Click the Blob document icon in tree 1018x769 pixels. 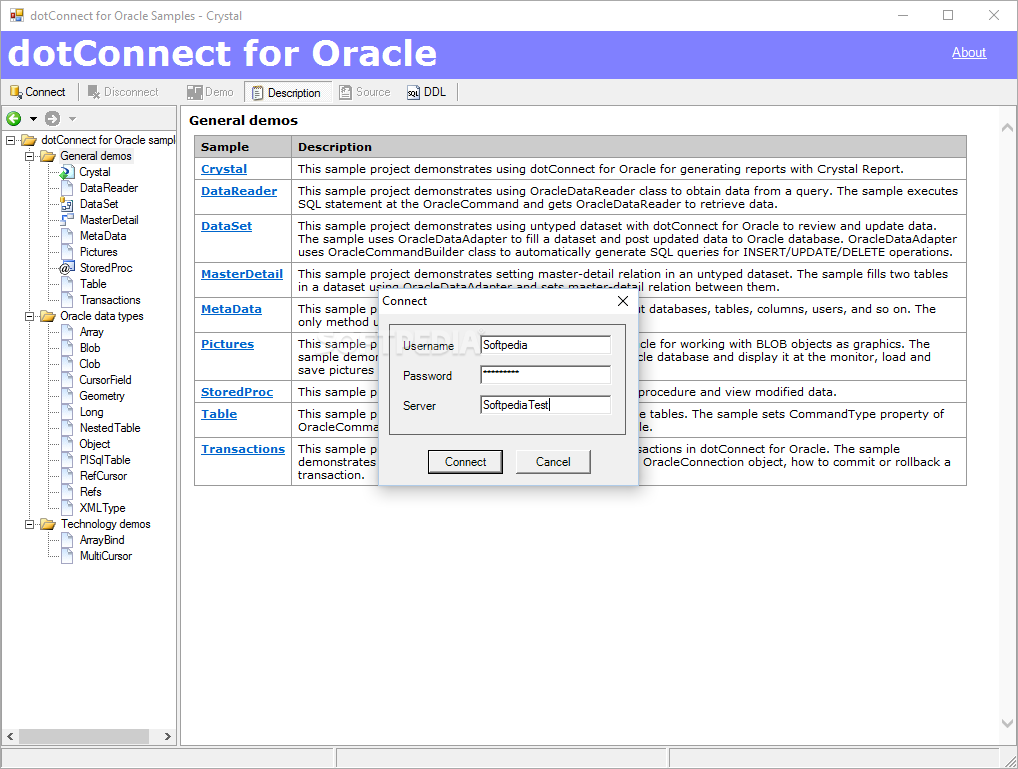pos(67,348)
